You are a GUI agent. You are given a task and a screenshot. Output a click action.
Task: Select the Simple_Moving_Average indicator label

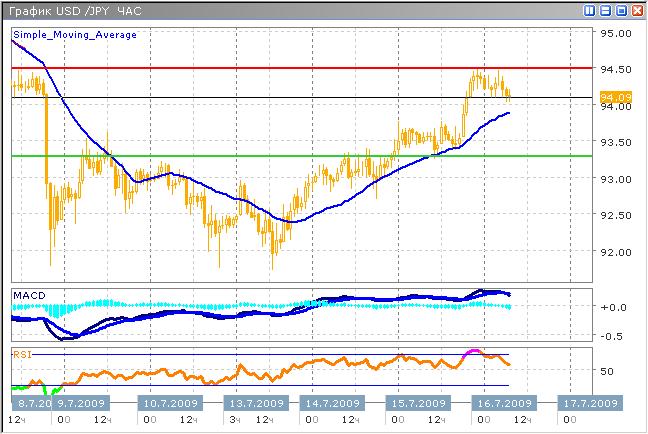tap(75, 35)
